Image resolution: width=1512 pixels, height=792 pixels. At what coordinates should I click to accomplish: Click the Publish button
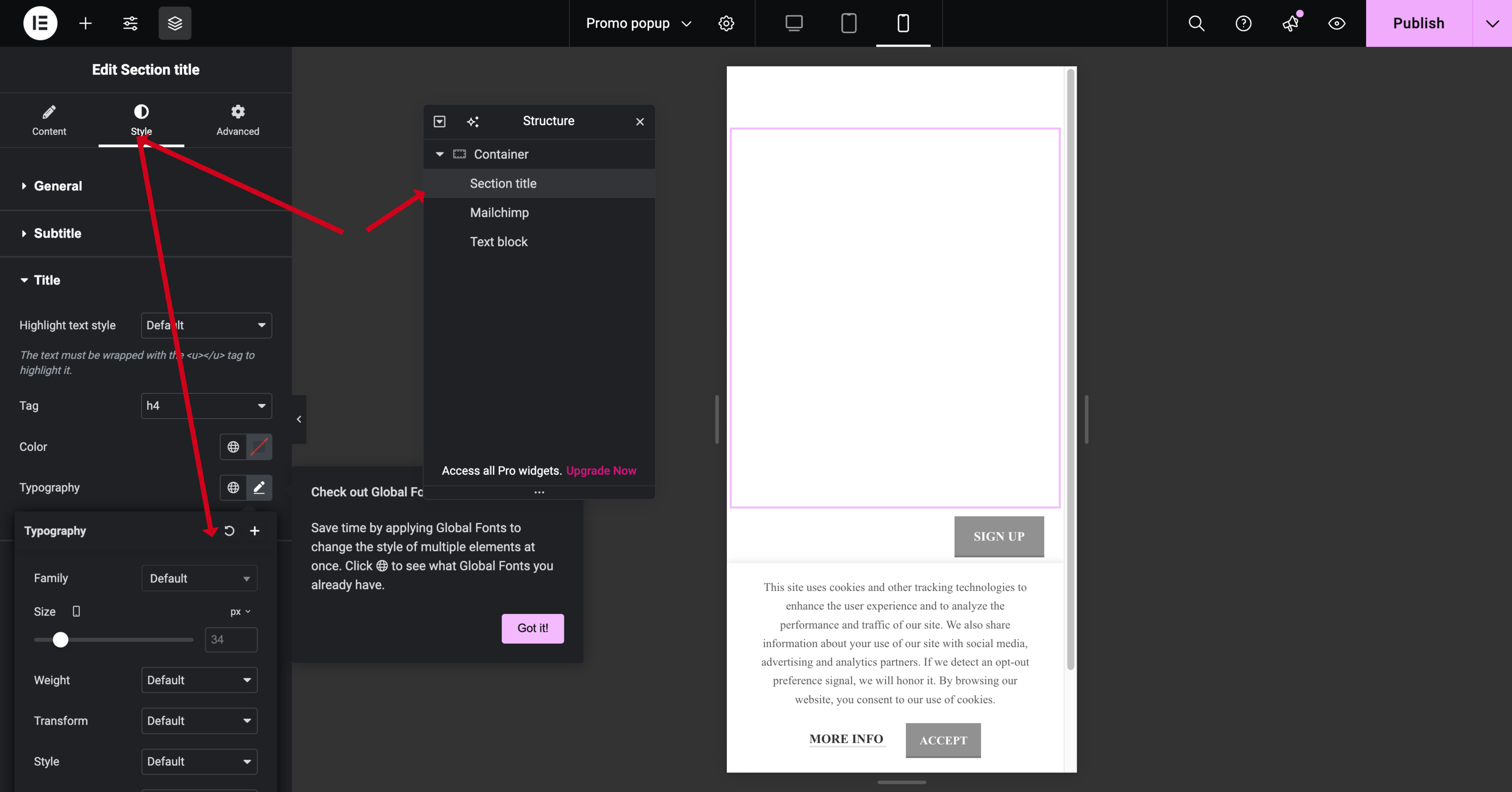1419,24
